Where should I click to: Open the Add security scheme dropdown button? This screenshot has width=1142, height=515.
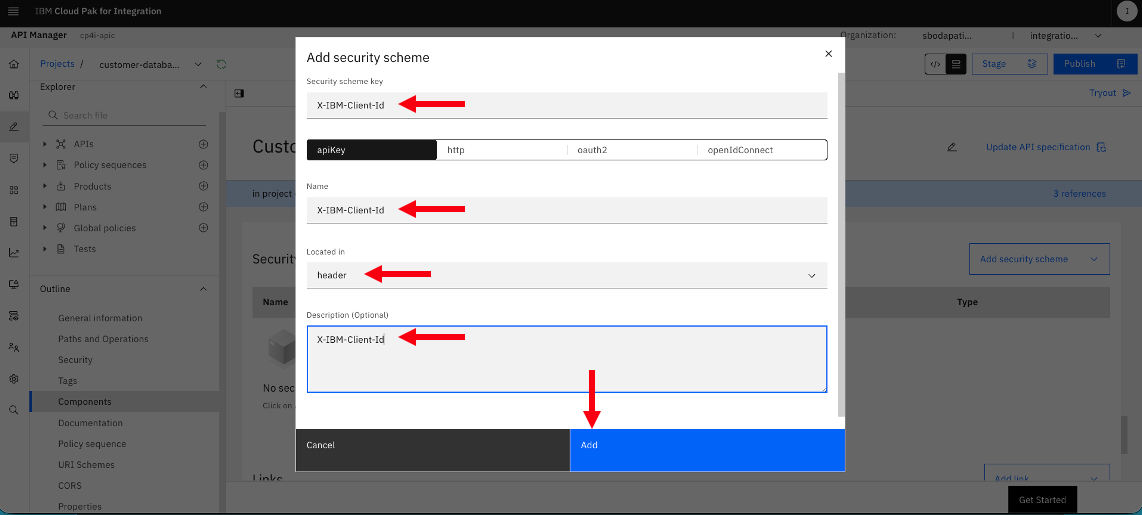point(1039,259)
